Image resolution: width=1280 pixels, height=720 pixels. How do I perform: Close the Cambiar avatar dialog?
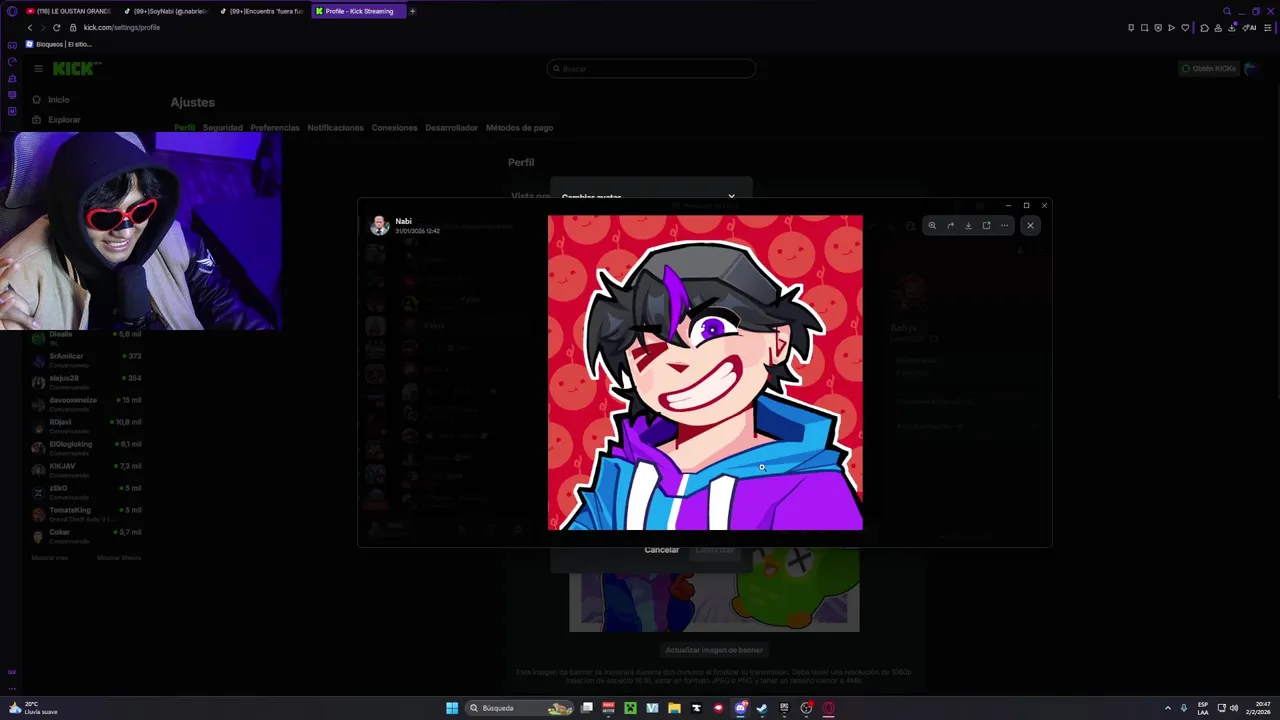[x=731, y=197]
